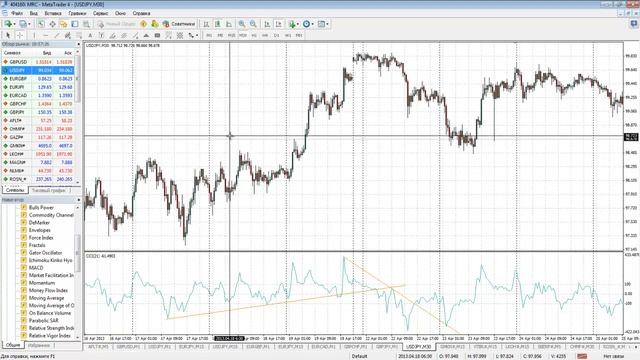Switch chart to bar chart mode

206,24
